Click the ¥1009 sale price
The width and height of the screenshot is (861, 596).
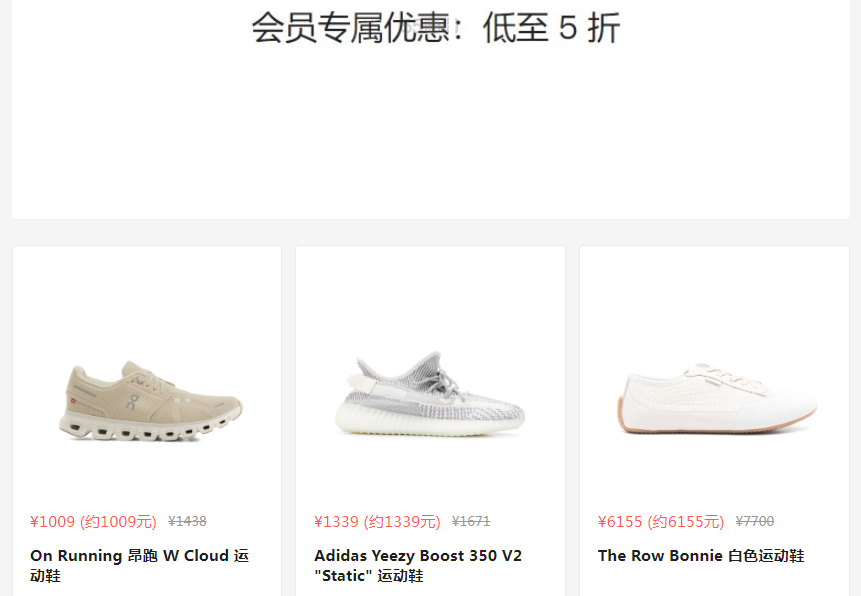click(53, 521)
